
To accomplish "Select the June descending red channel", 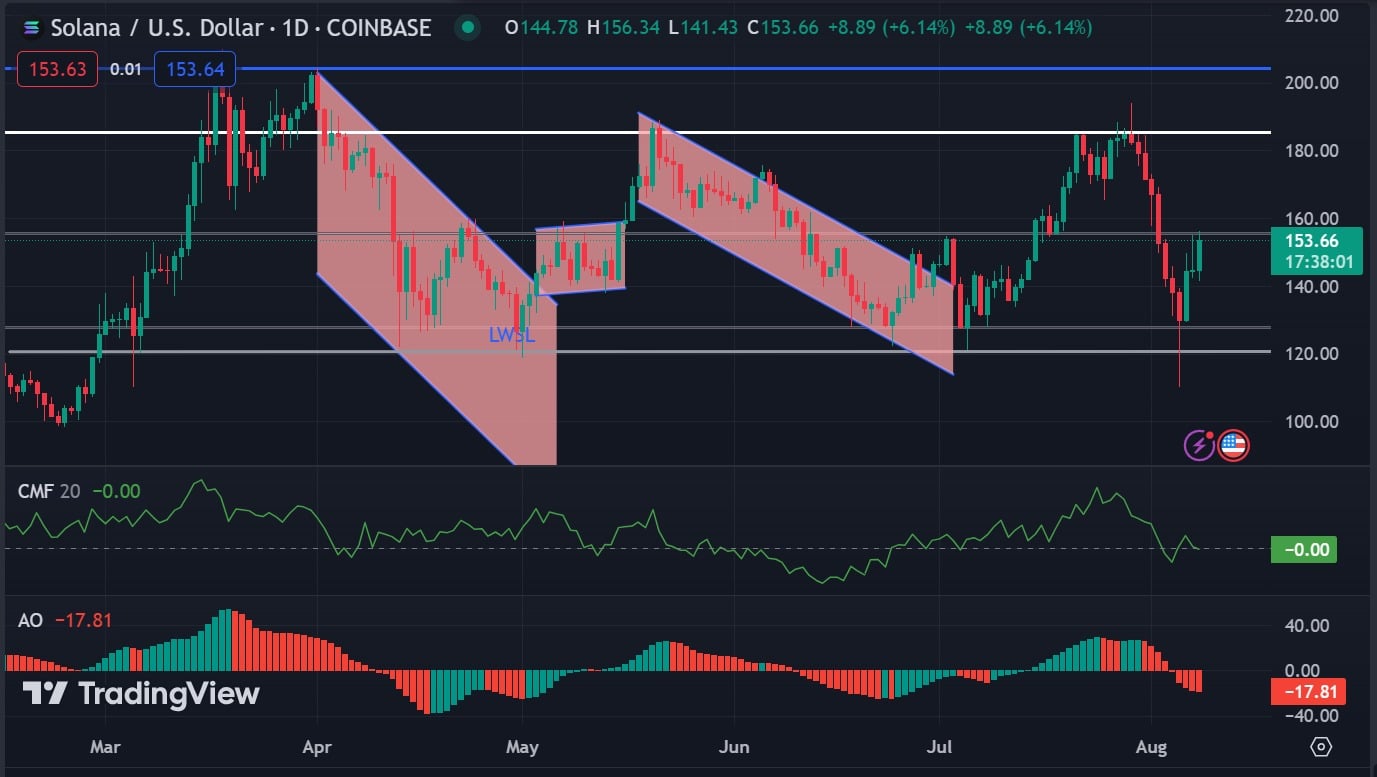I will click(796, 243).
